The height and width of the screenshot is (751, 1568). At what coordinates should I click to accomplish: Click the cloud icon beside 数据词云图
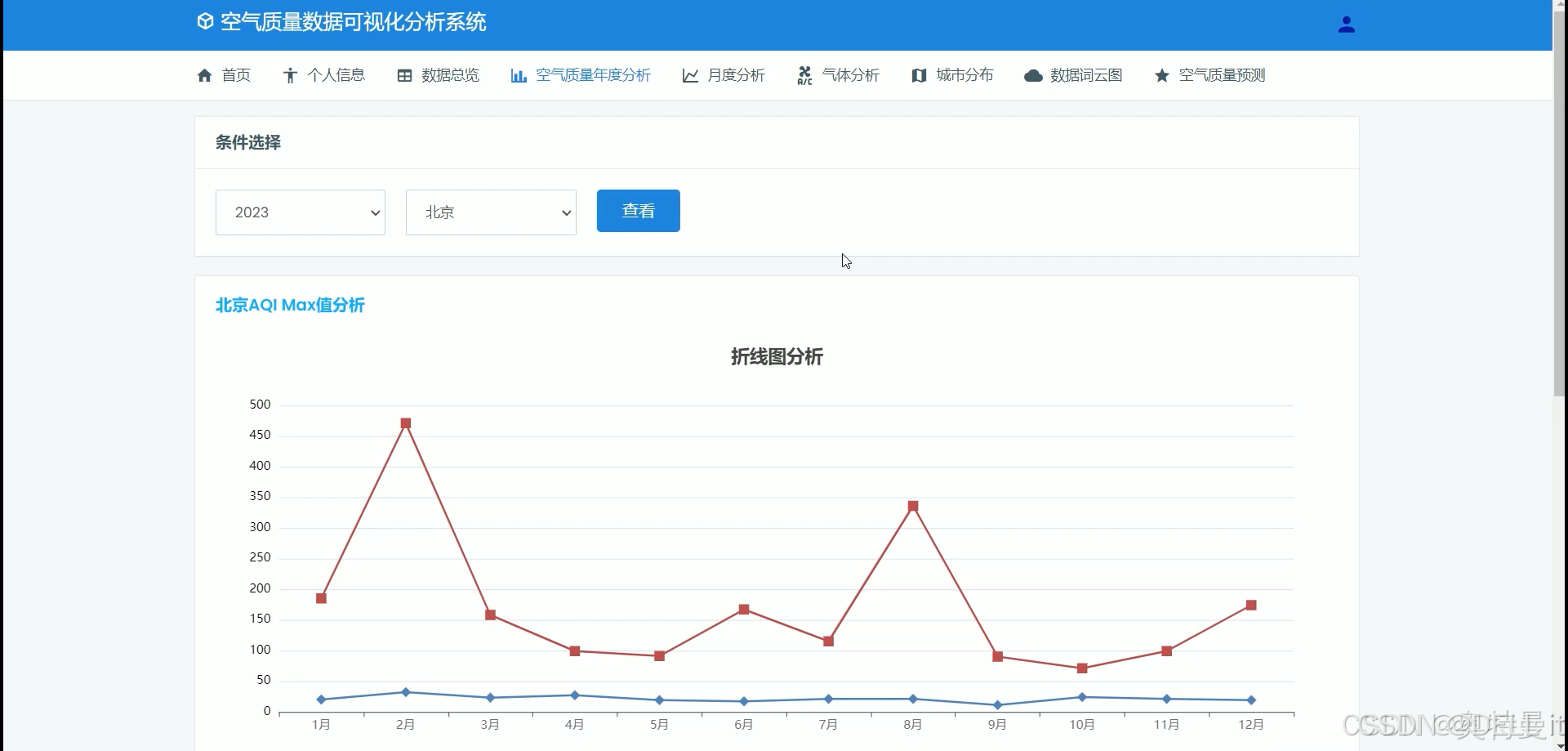tap(1033, 75)
